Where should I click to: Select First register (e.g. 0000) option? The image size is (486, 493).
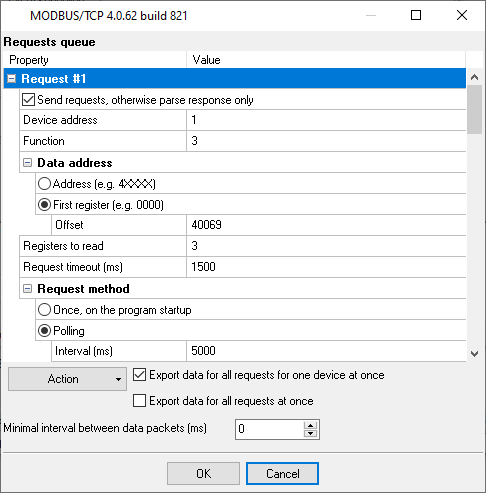click(x=44, y=205)
